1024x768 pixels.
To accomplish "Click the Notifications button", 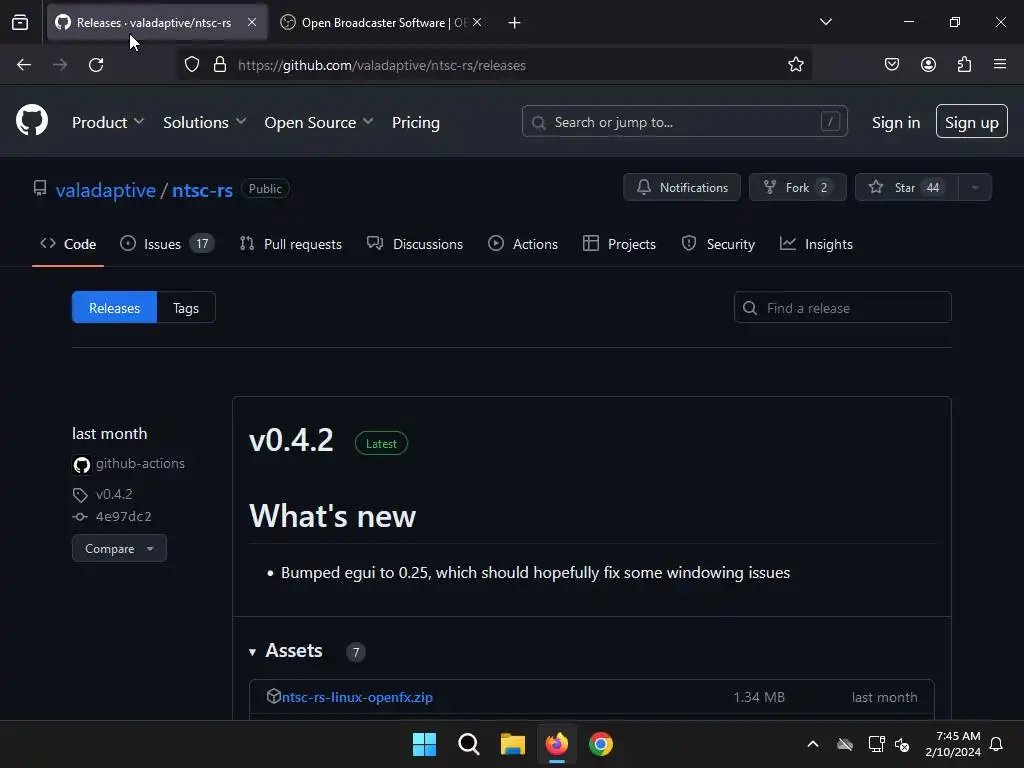I will [x=682, y=187].
